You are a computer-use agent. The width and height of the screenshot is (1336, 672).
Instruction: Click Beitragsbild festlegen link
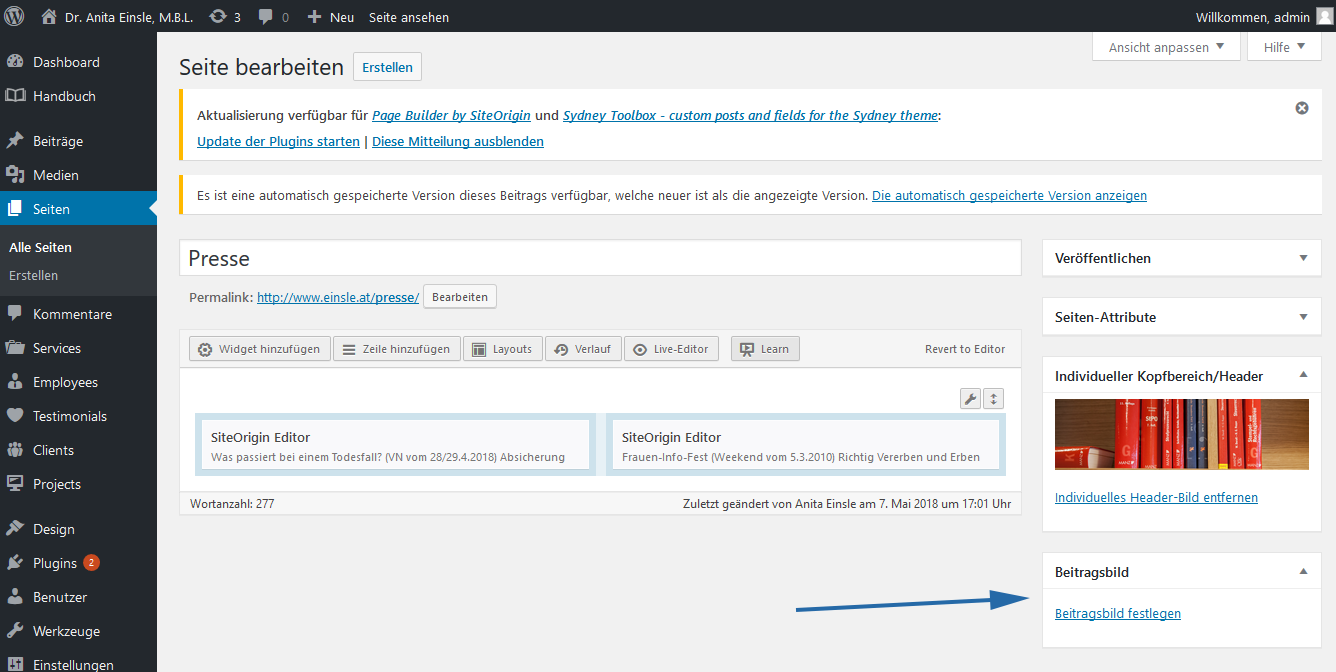pos(1118,613)
